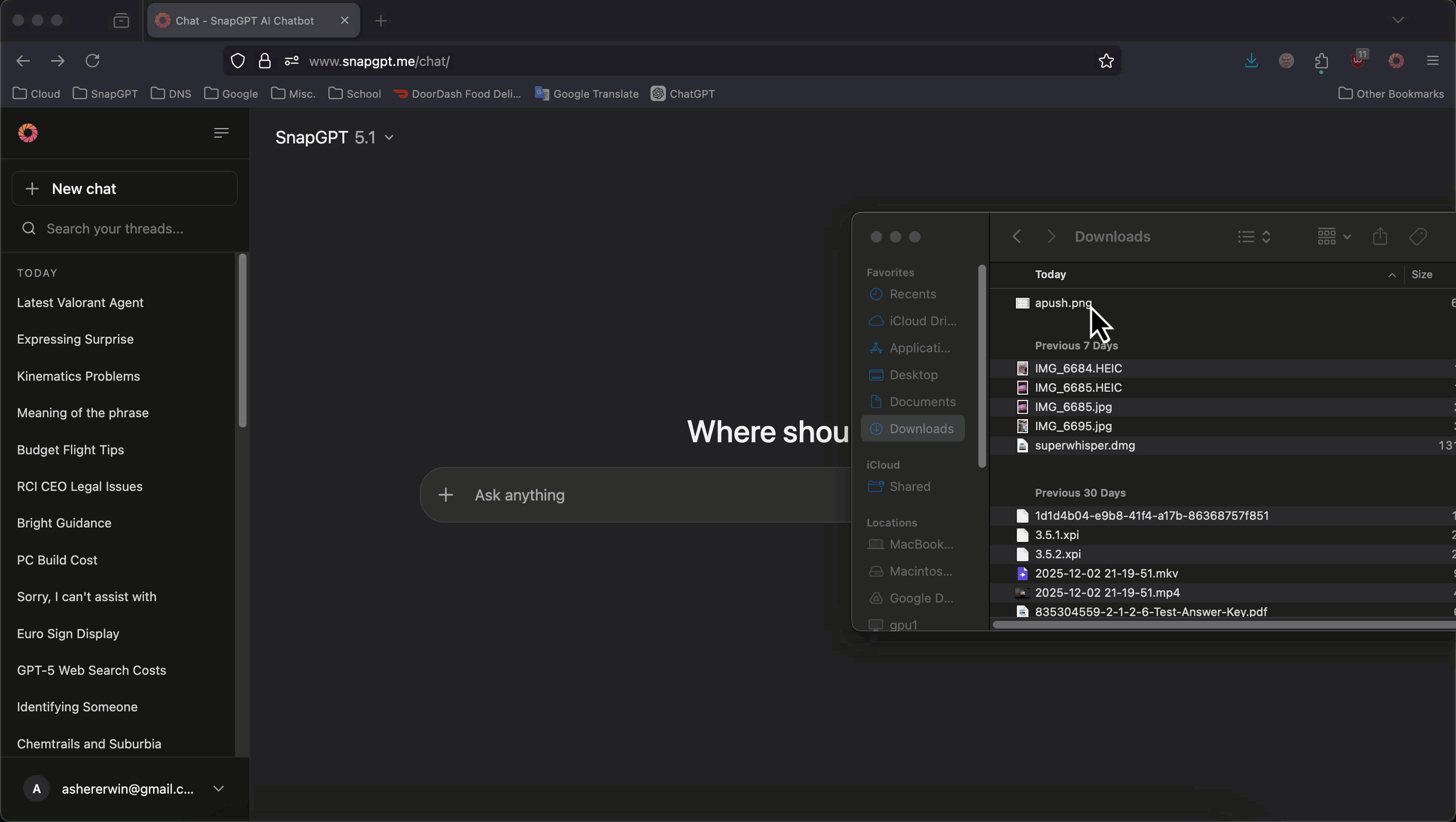Screen dimensions: 1456x822
Task: Select Shared in Finder sidebar
Action: [x=912, y=487]
